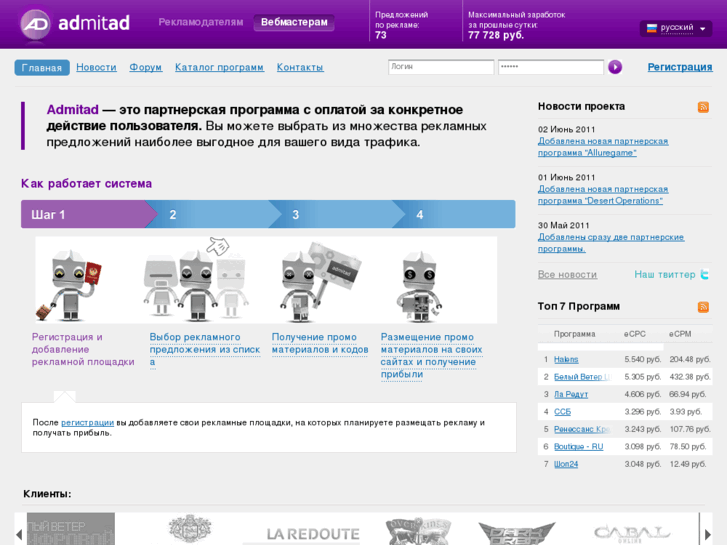Click the La Redoute client logo

(313, 534)
